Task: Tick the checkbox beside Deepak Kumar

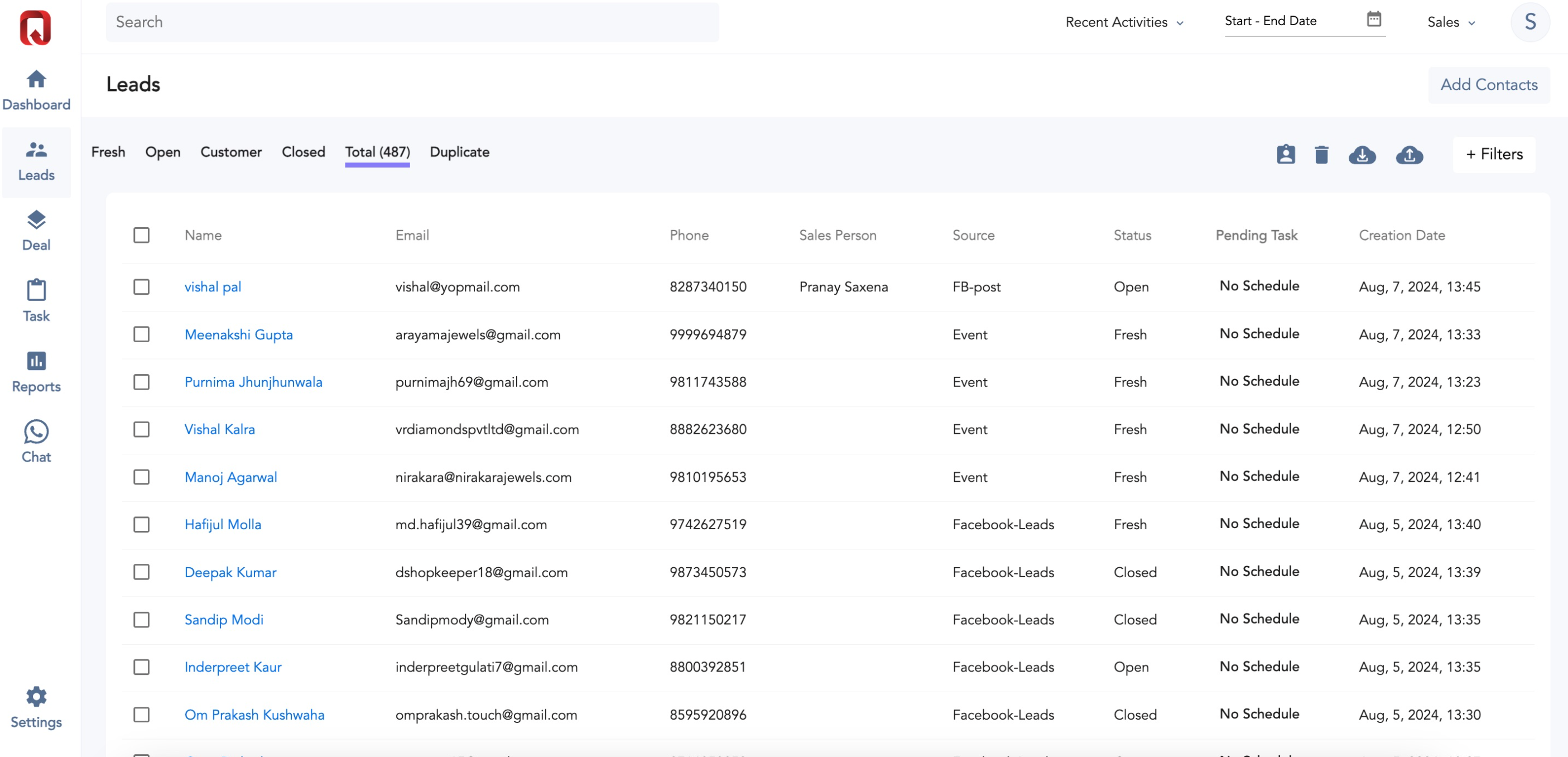Action: coord(141,572)
